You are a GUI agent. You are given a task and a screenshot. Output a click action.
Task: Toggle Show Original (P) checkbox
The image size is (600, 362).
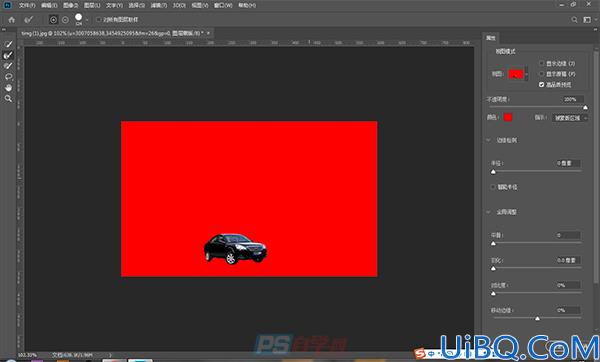[x=541, y=73]
